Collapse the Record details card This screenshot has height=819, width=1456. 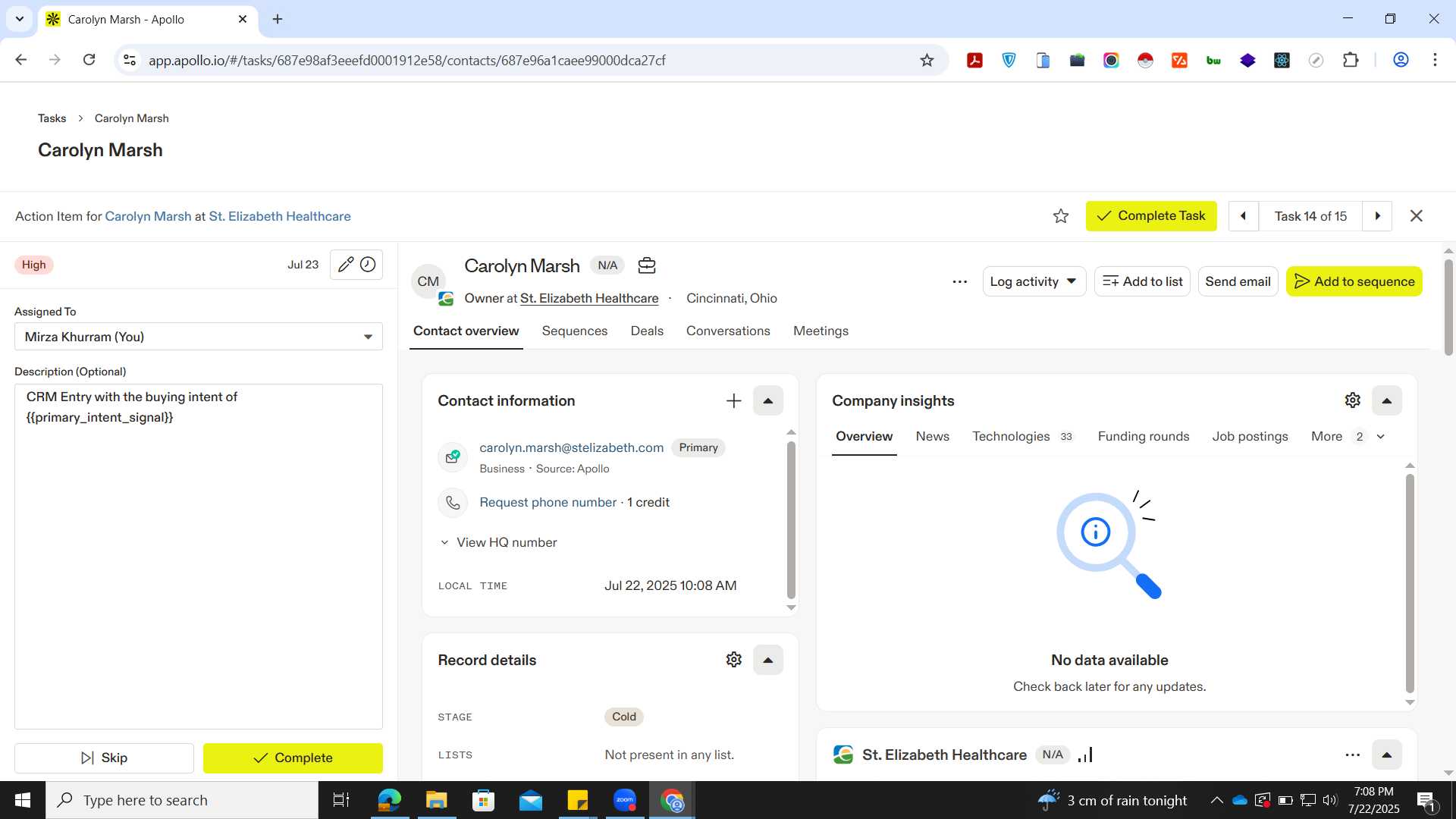pos(767,660)
